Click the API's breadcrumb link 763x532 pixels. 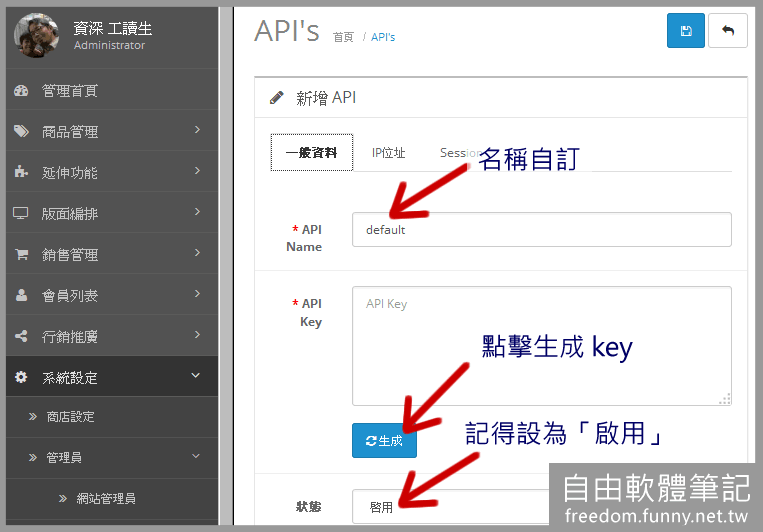tap(383, 37)
